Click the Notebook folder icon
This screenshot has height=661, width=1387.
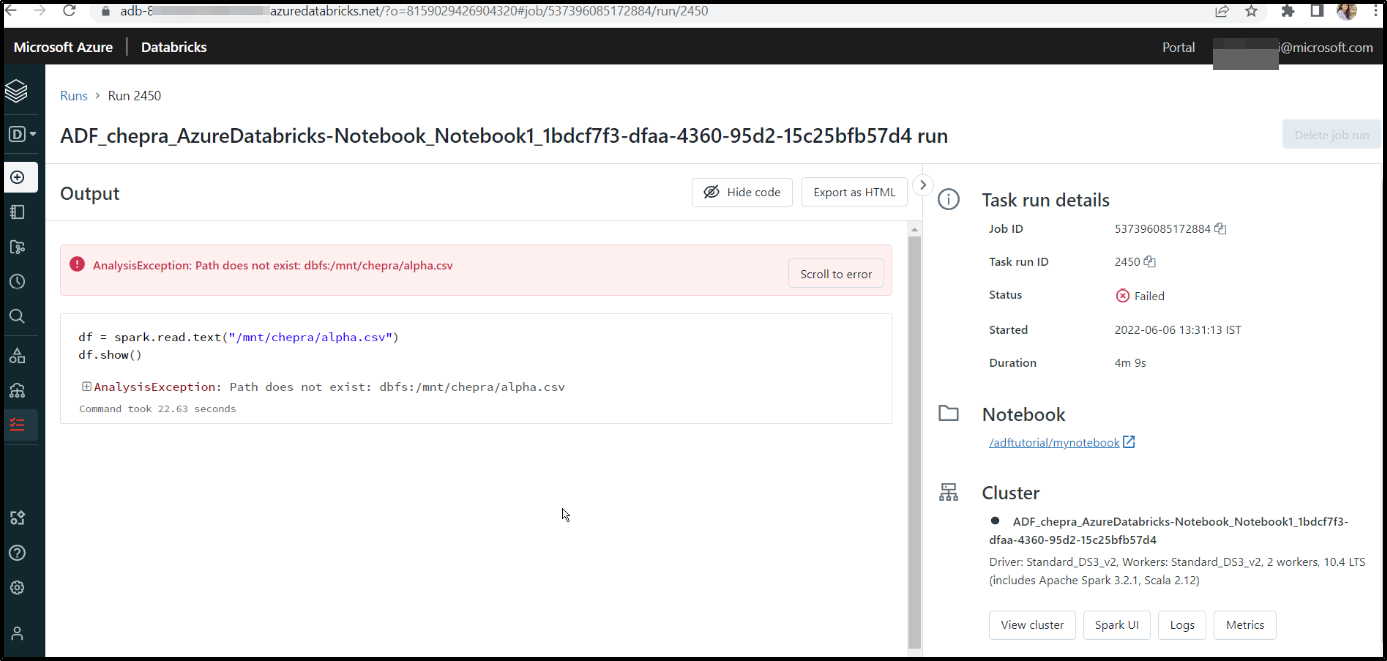[x=948, y=414]
